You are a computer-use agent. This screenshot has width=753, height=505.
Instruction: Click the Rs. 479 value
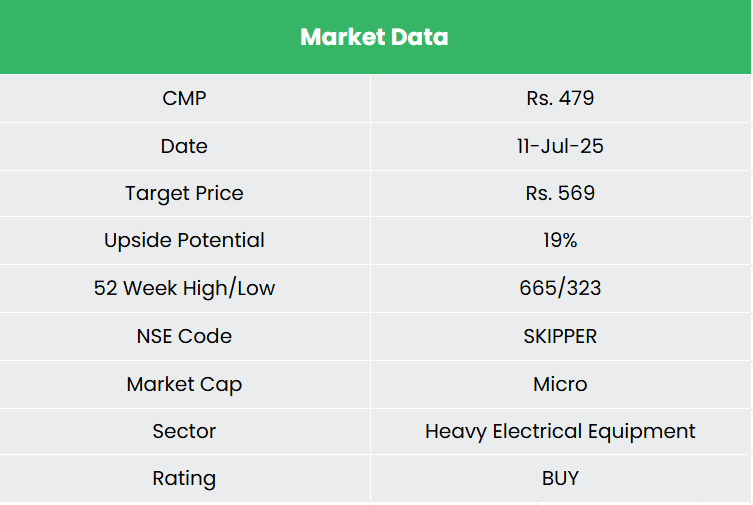560,98
